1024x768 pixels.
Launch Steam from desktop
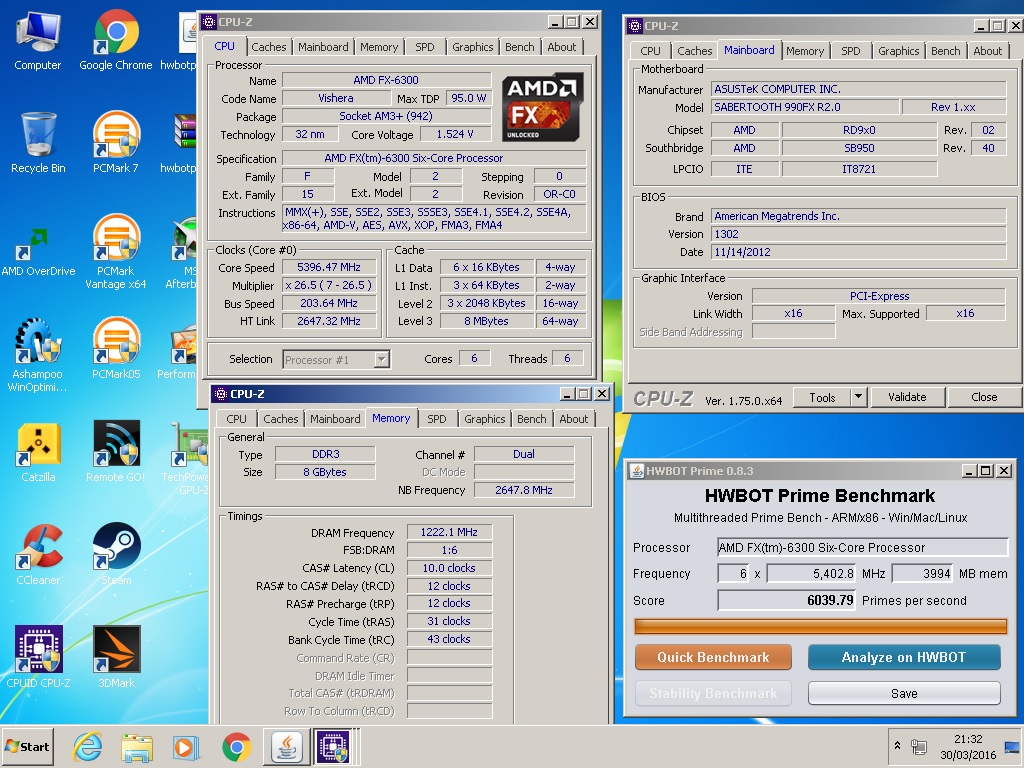116,554
